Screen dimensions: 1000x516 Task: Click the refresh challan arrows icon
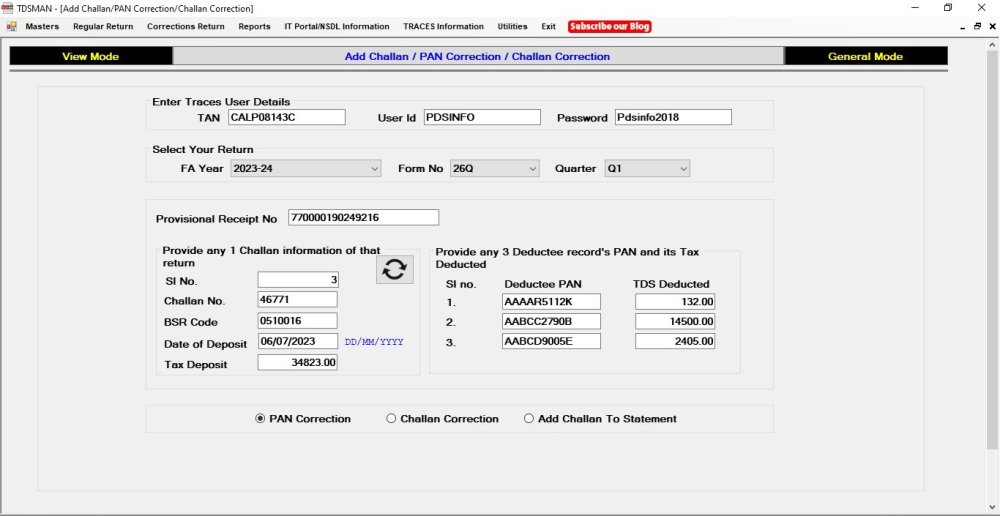tap(394, 270)
